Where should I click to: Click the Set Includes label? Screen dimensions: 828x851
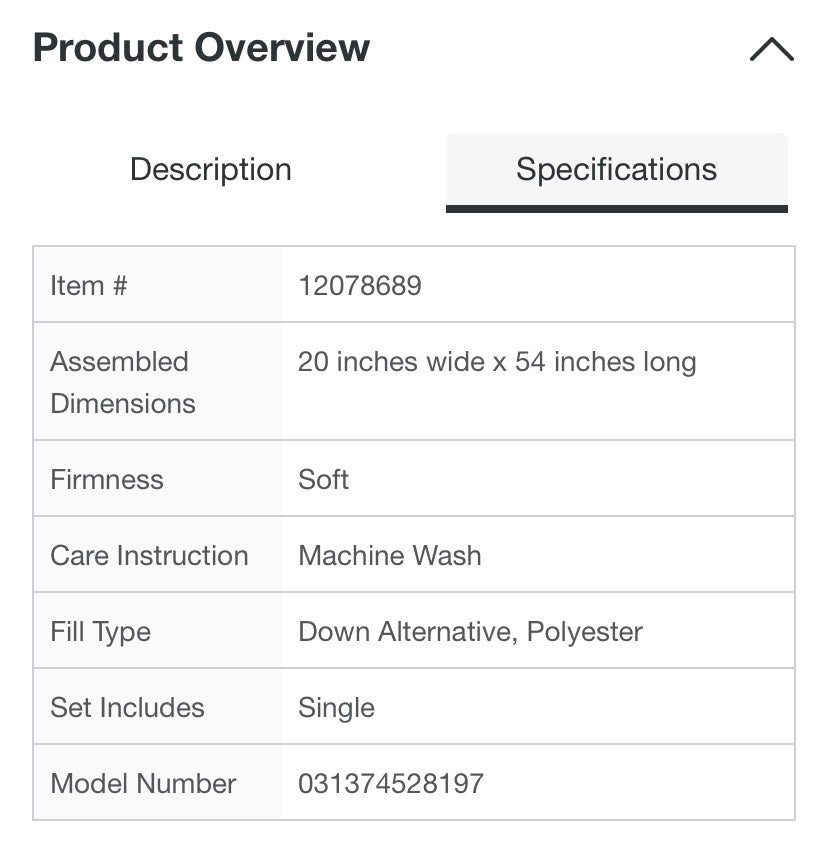pos(128,707)
